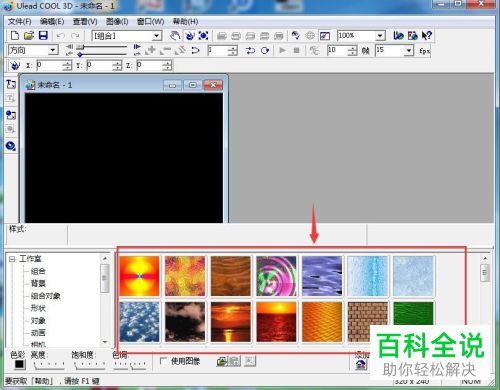This screenshot has width=500, height=390.
Task: Click down arrow of the studio tree scrollbar
Action: [x=105, y=342]
